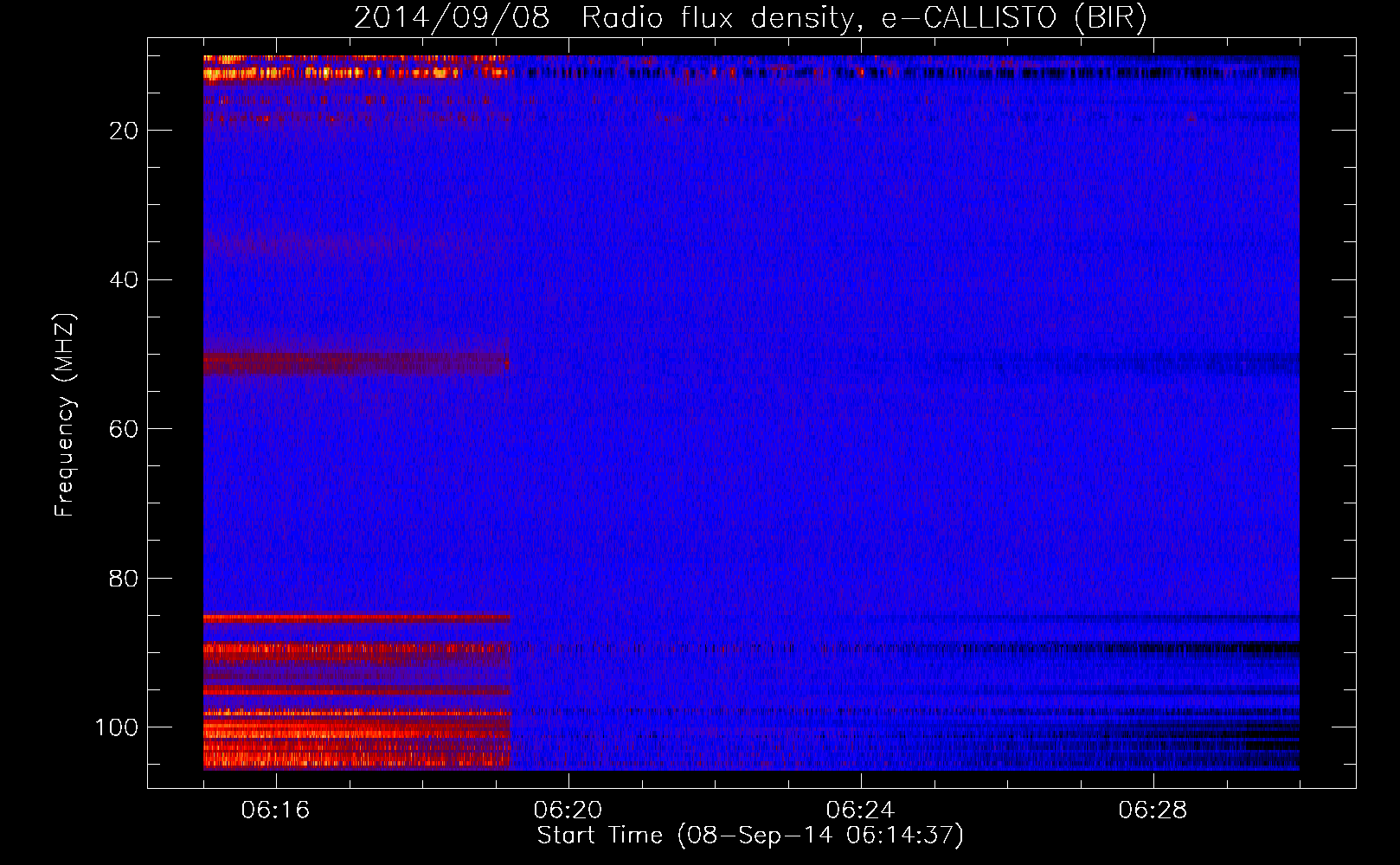Click the 80 MHz frequency tick label

(x=124, y=579)
